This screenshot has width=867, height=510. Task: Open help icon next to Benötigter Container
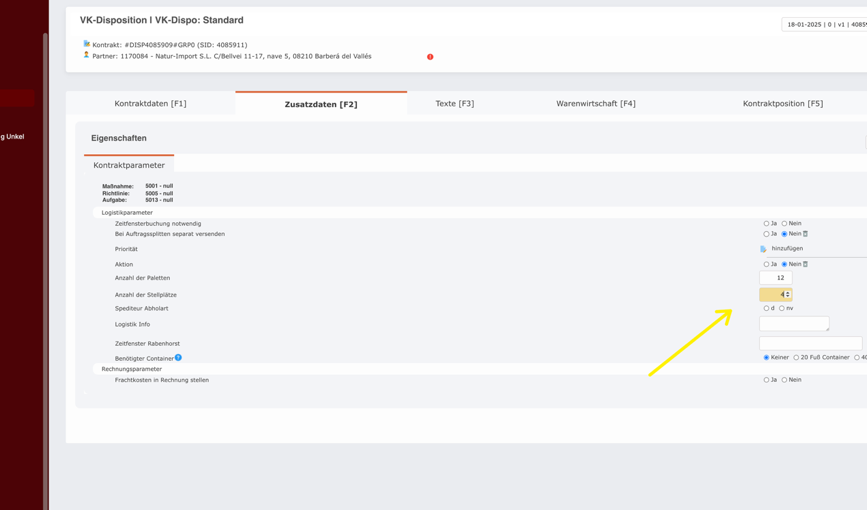178,357
